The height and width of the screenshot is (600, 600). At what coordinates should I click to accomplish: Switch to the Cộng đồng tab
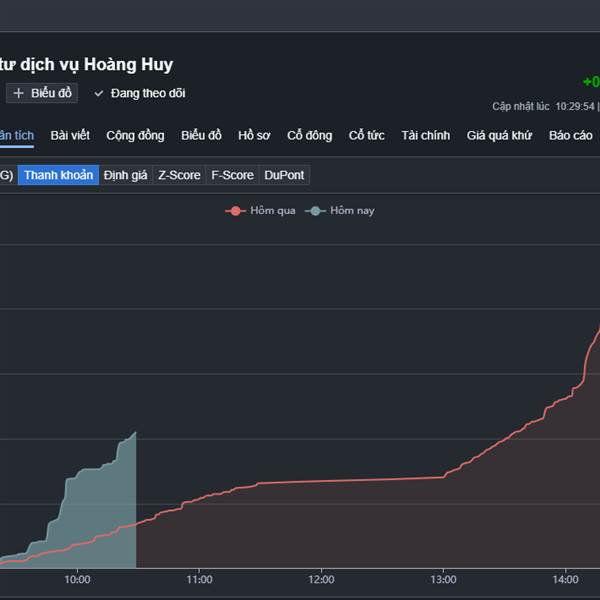pyautogui.click(x=135, y=135)
